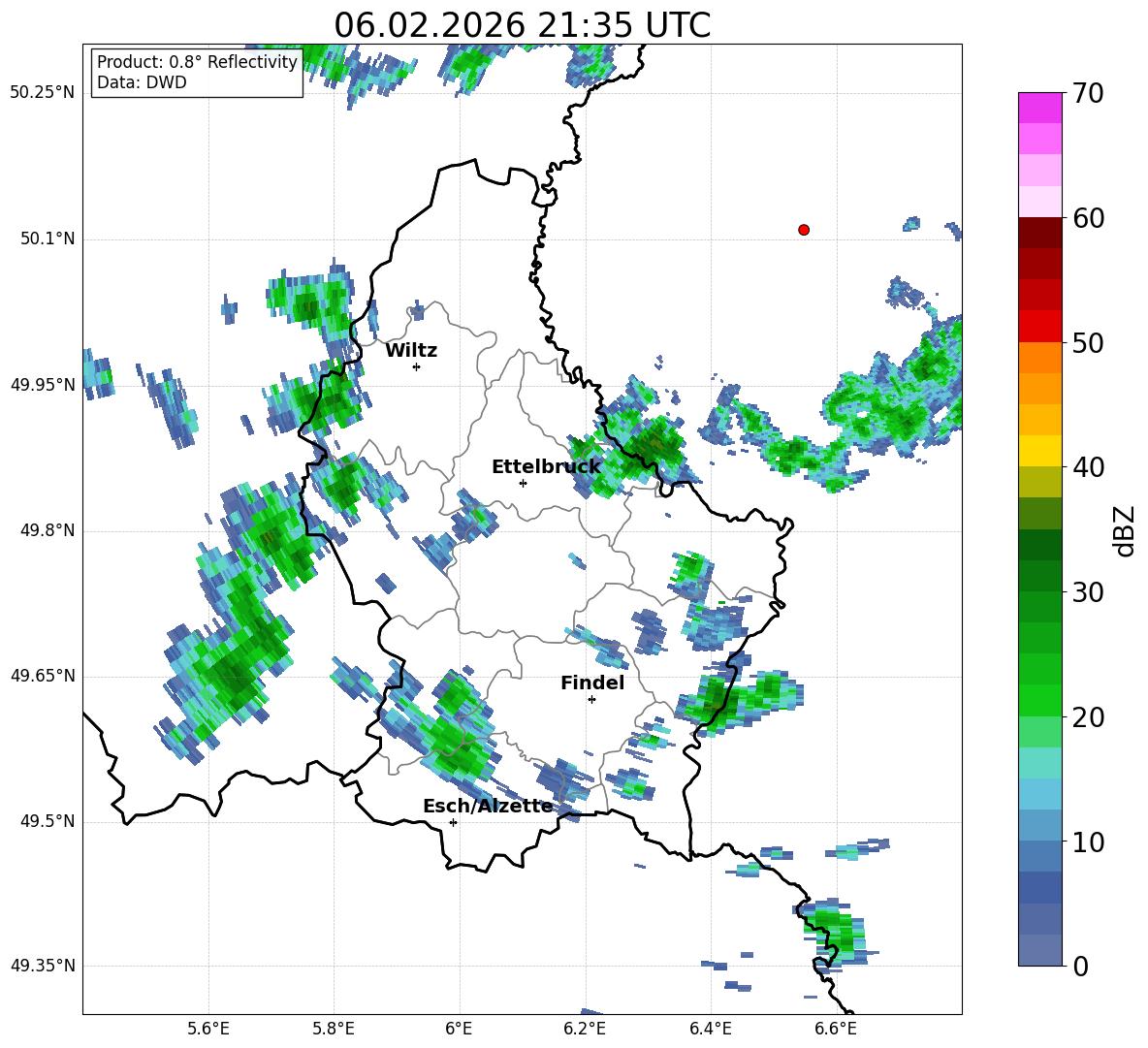Click the 60 tick on colorbar
This screenshot has height=1048, width=1148.
pos(1088,218)
